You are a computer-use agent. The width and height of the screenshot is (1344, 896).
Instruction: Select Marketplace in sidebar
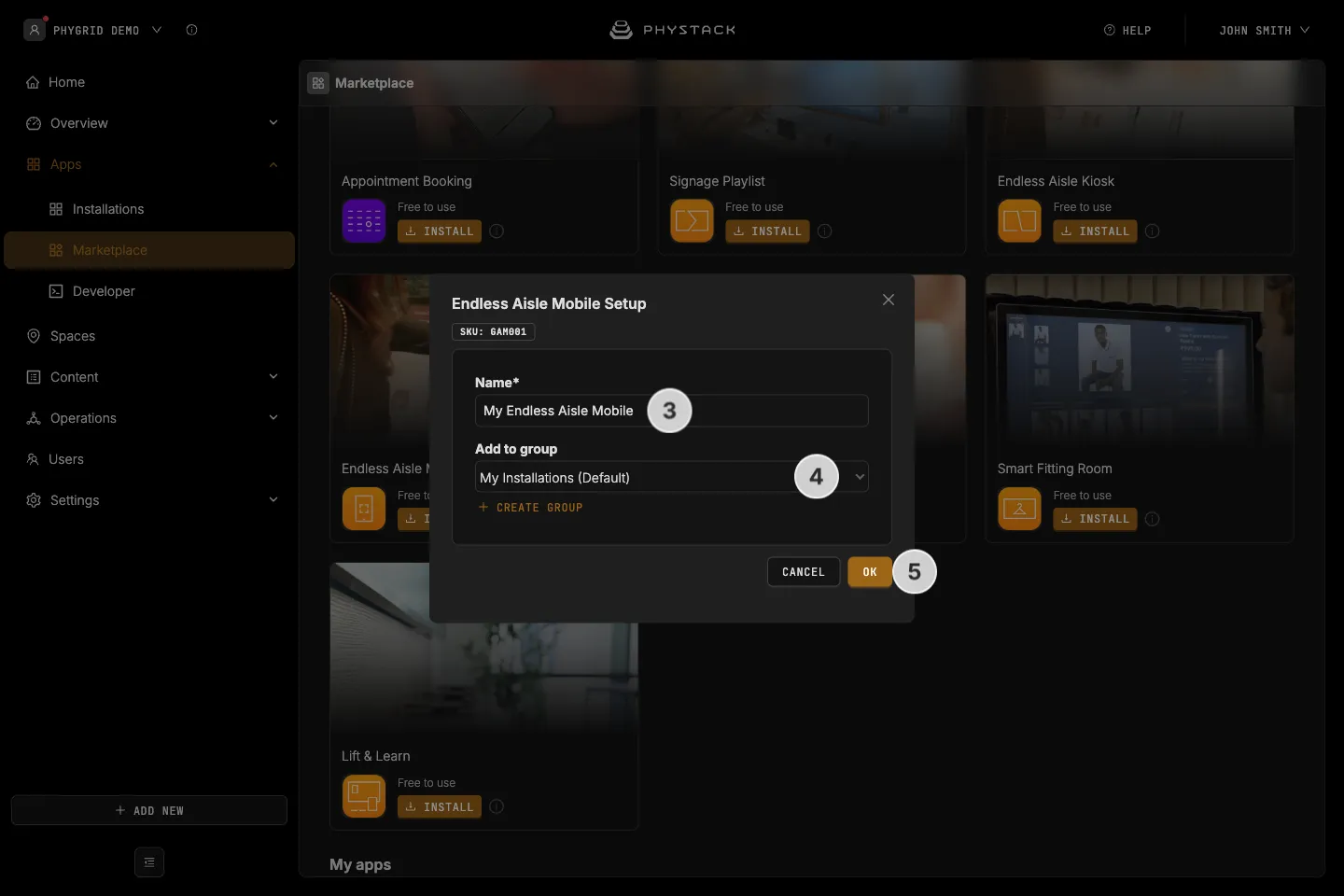coord(149,250)
